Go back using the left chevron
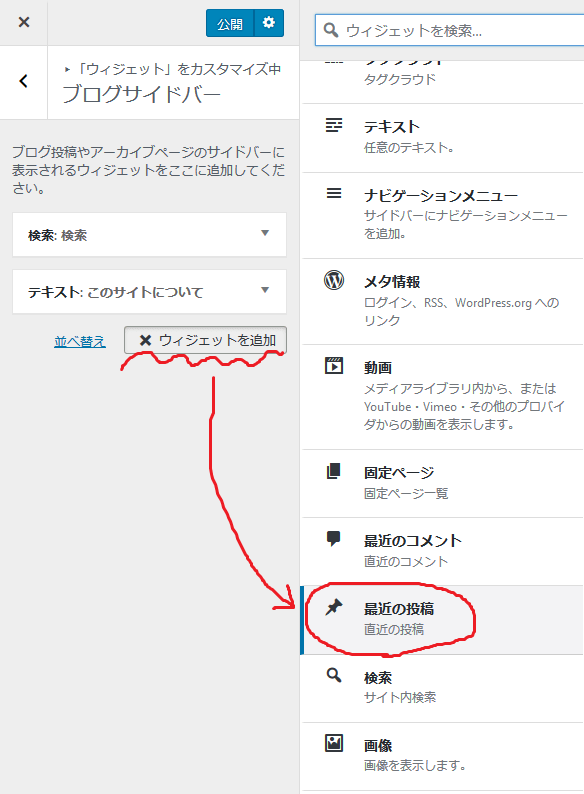The width and height of the screenshot is (584, 794). click(x=23, y=81)
